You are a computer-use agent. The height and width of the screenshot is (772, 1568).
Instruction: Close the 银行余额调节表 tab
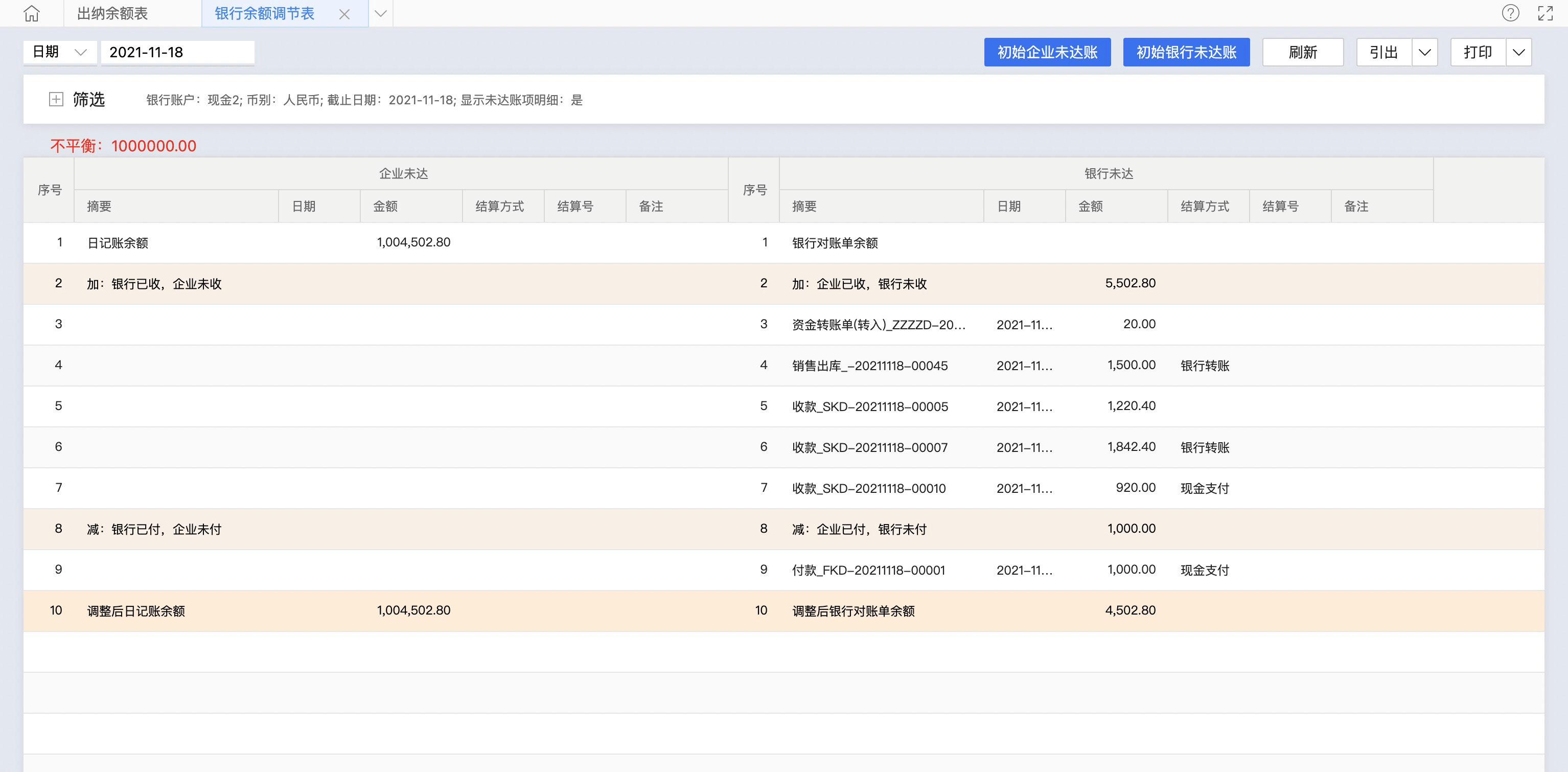(344, 14)
